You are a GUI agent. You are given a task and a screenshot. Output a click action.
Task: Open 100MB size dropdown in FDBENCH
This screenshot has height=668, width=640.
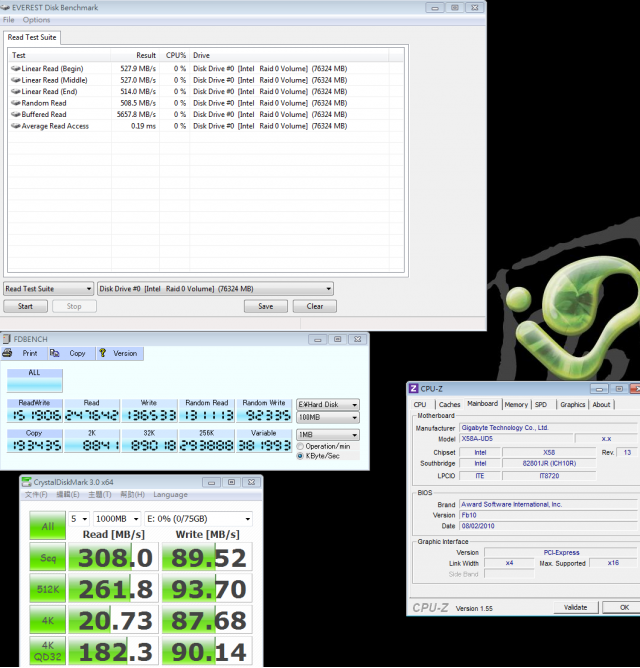coord(328,418)
